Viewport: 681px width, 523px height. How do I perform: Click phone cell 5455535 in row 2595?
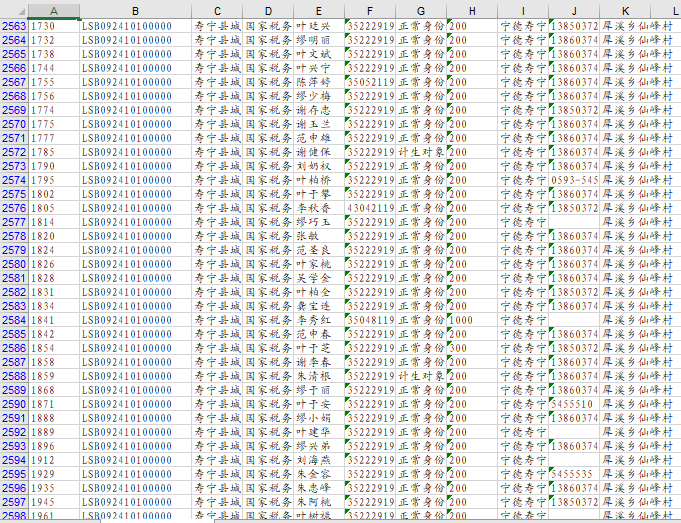574,474
